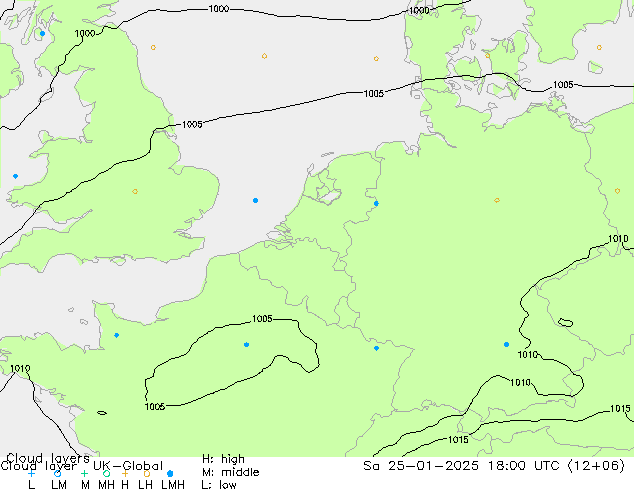Click the green circle MH legend symbol

click(106, 473)
